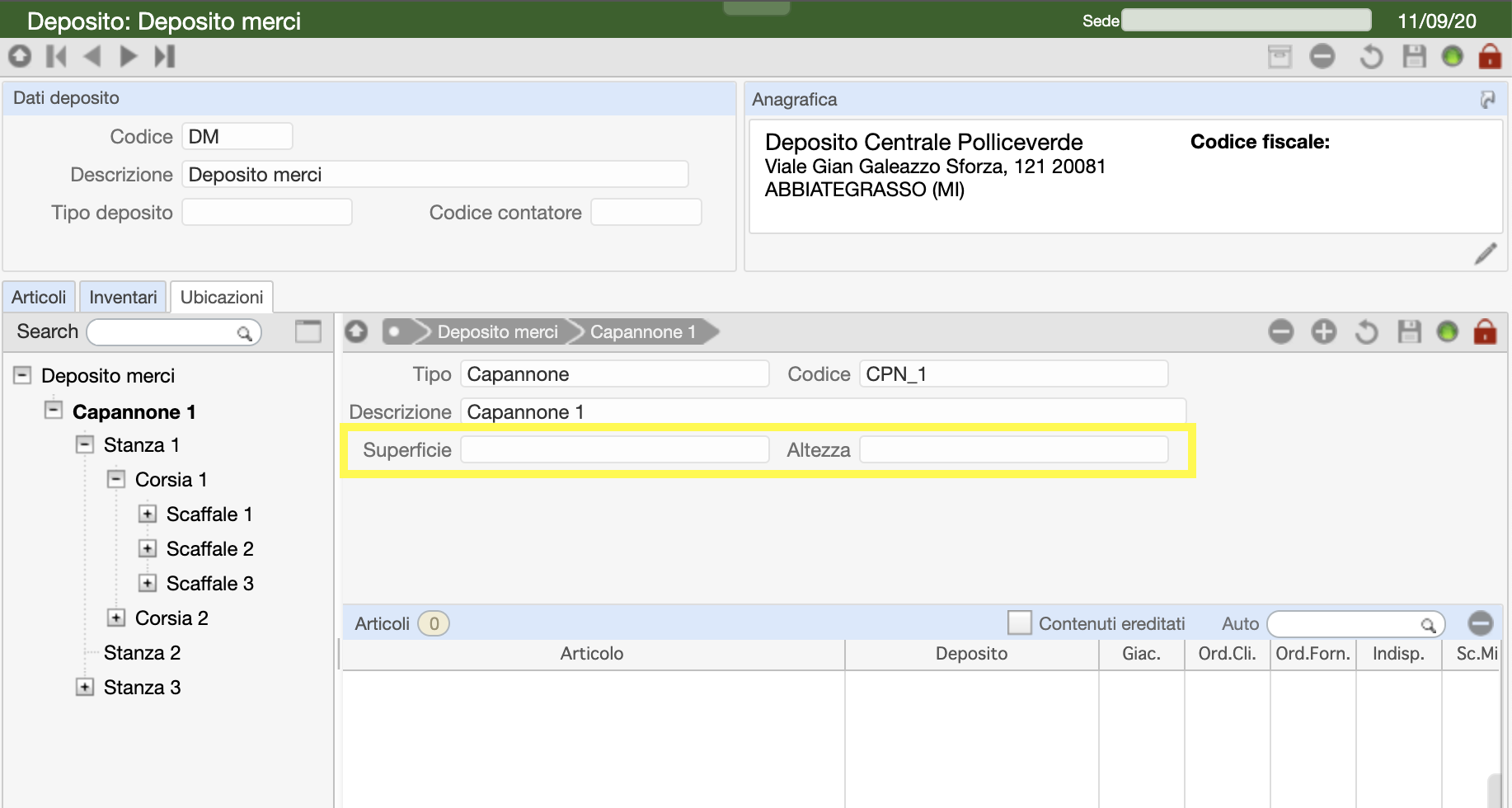Add new location with plus icon
This screenshot has height=808, width=1512.
point(1324,331)
